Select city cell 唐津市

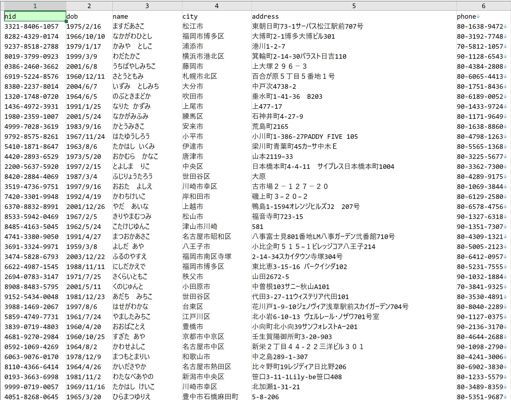point(216,156)
